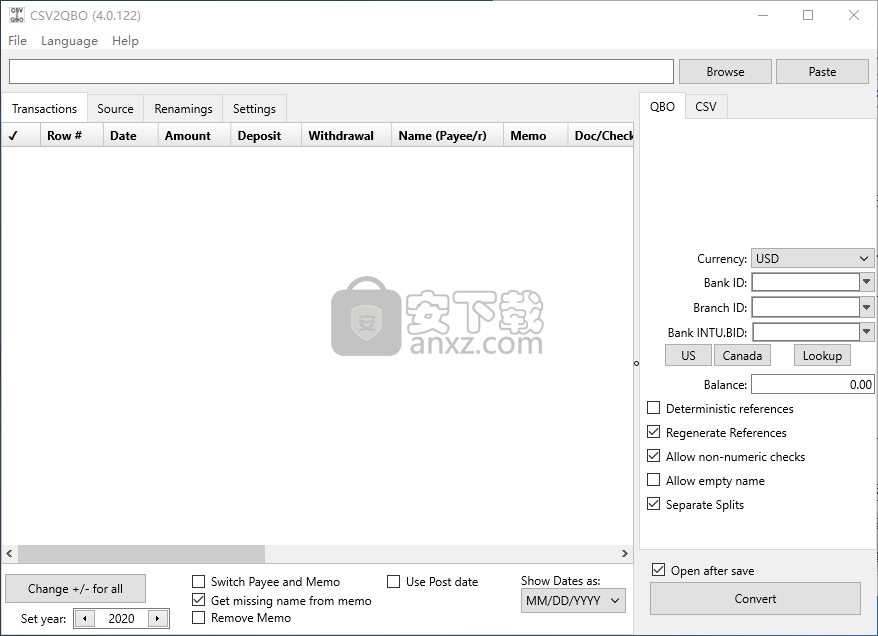Image resolution: width=878 pixels, height=636 pixels.
Task: Enable Remove Memo checkbox
Action: click(x=198, y=618)
